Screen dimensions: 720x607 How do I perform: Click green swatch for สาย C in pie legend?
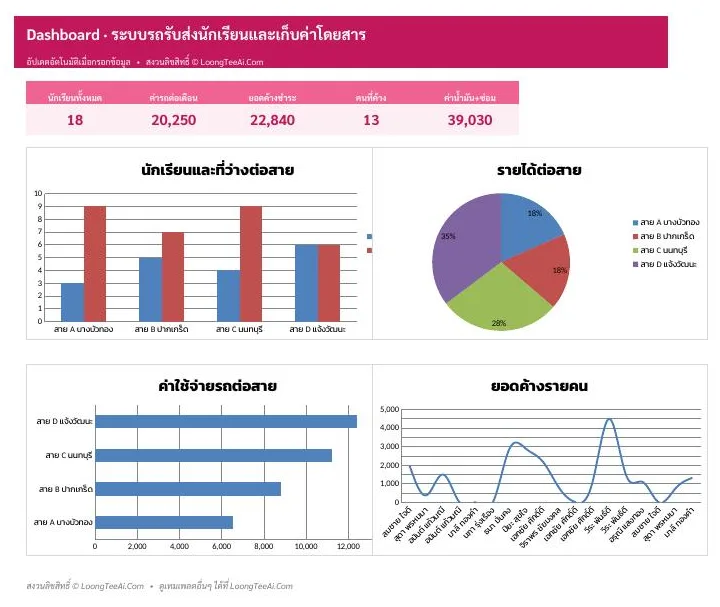tap(636, 250)
